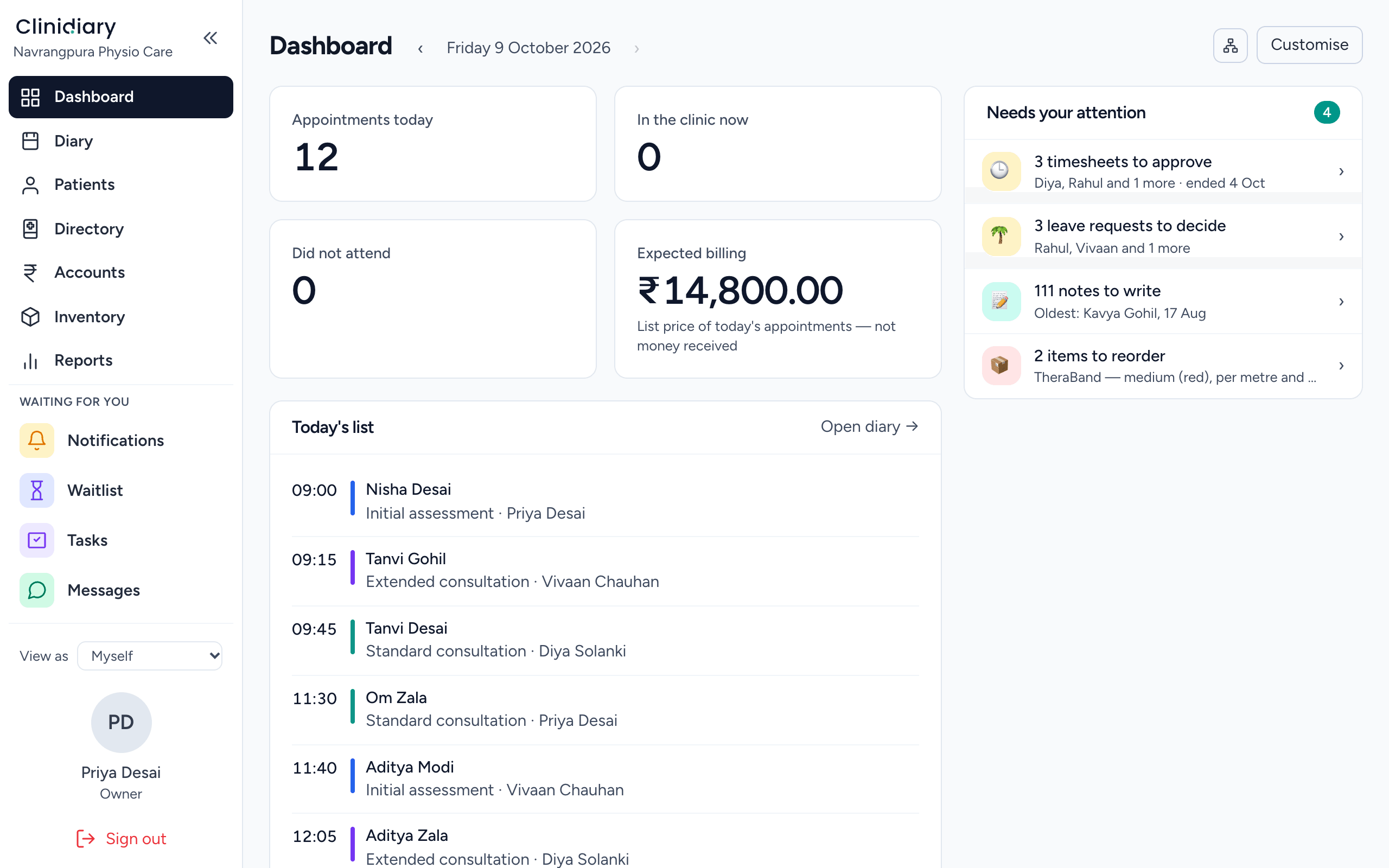Viewport: 1389px width, 868px height.
Task: Click the Reports bar chart icon
Action: tap(30, 361)
